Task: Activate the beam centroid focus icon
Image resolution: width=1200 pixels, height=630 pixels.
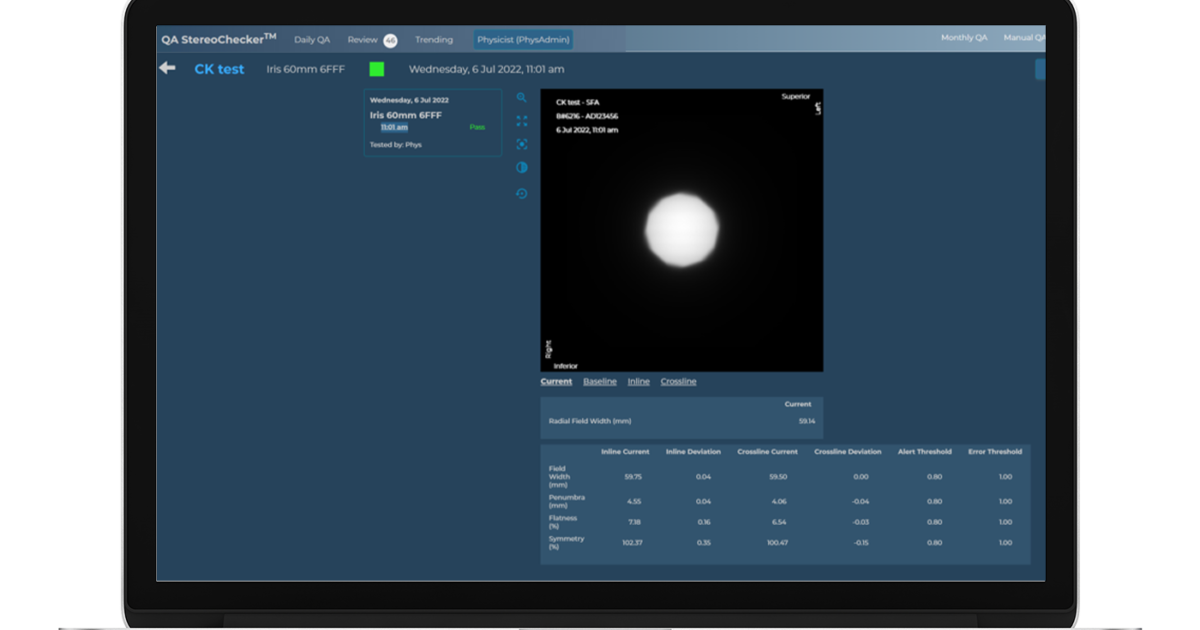Action: point(521,144)
